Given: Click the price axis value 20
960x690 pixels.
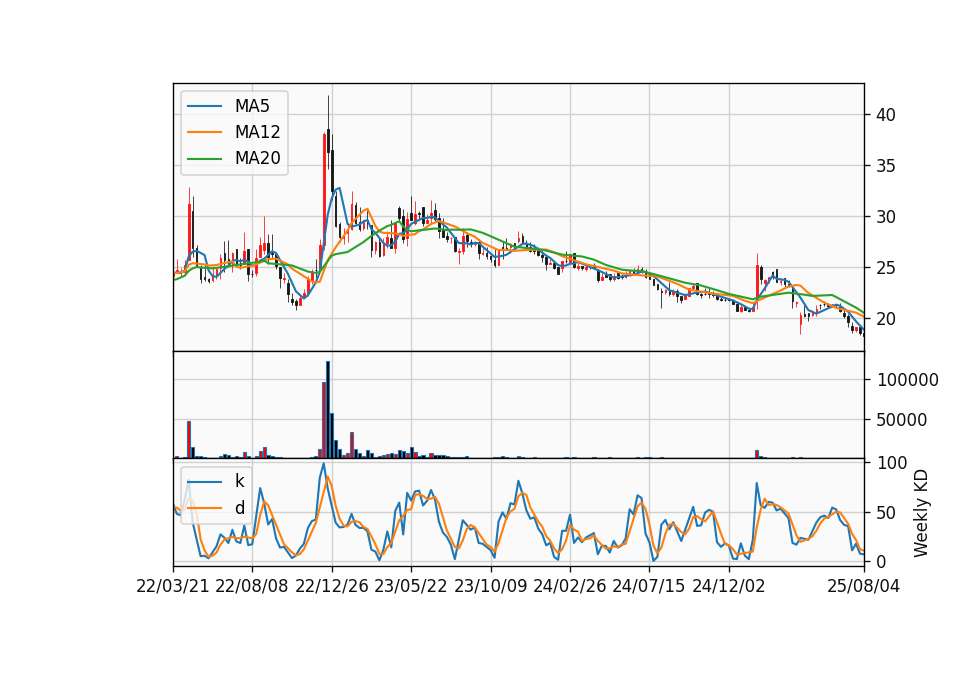Looking at the screenshot, I should pos(886,318).
